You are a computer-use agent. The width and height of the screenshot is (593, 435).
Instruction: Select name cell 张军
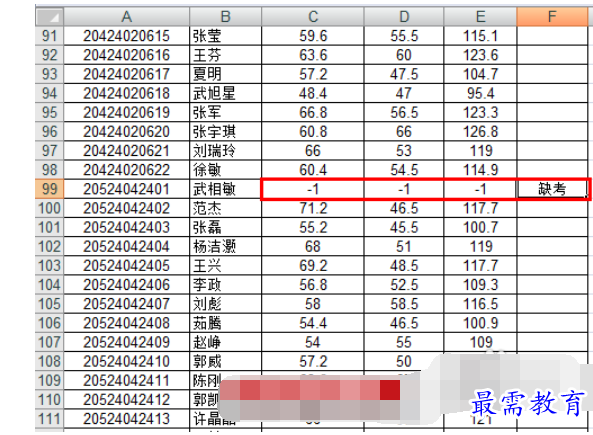click(x=225, y=112)
